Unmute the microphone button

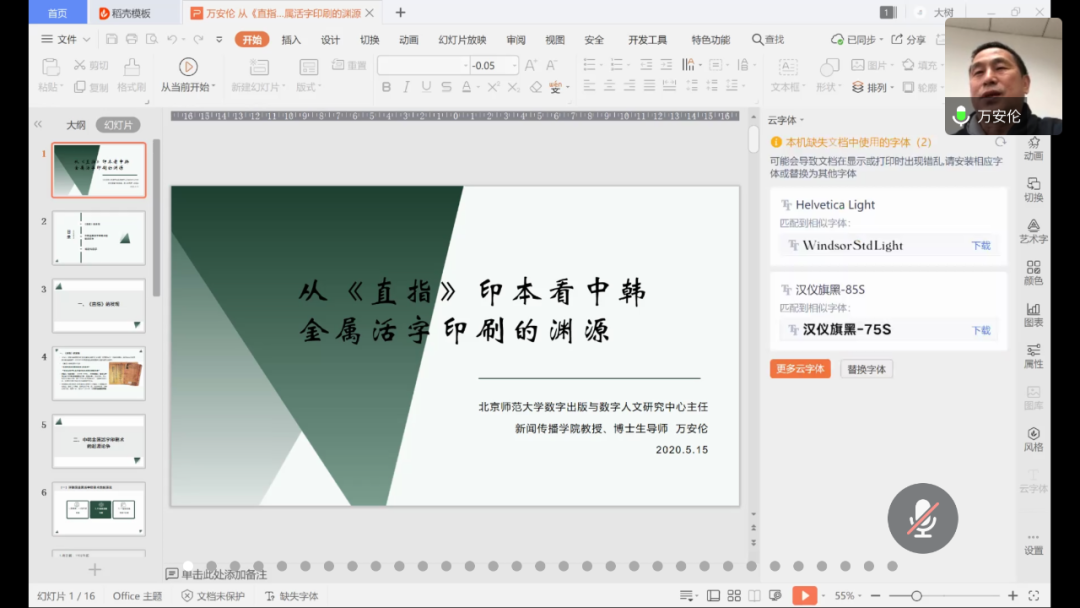pos(922,518)
